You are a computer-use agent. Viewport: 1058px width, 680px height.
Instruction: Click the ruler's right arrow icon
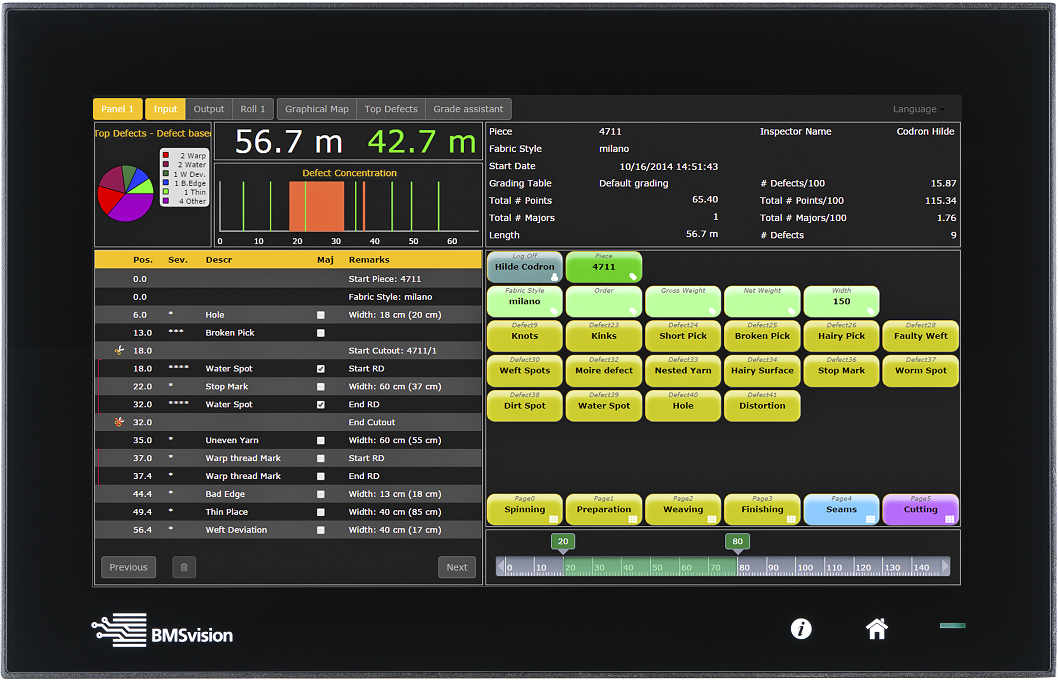pyautogui.click(x=945, y=567)
